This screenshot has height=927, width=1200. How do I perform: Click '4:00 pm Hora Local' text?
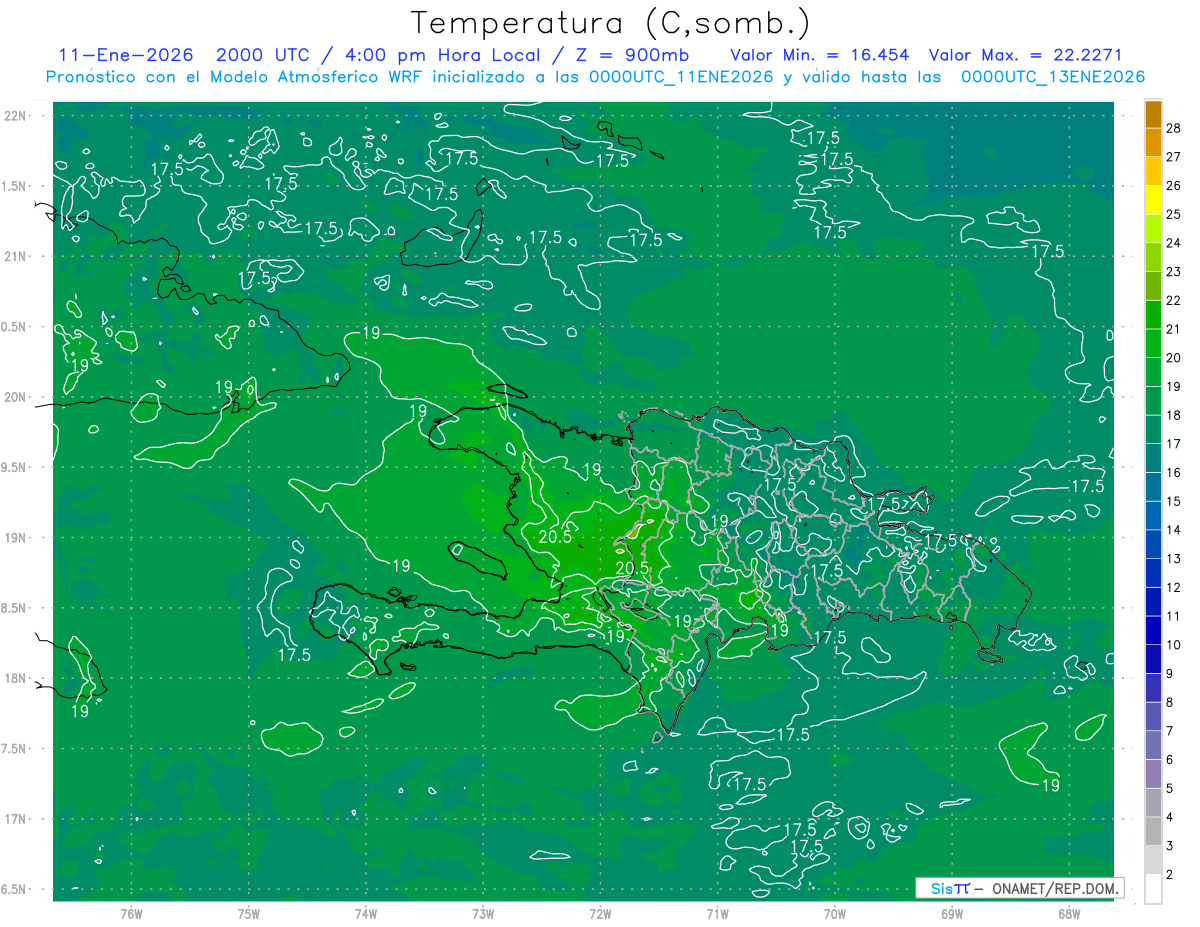pyautogui.click(x=441, y=55)
